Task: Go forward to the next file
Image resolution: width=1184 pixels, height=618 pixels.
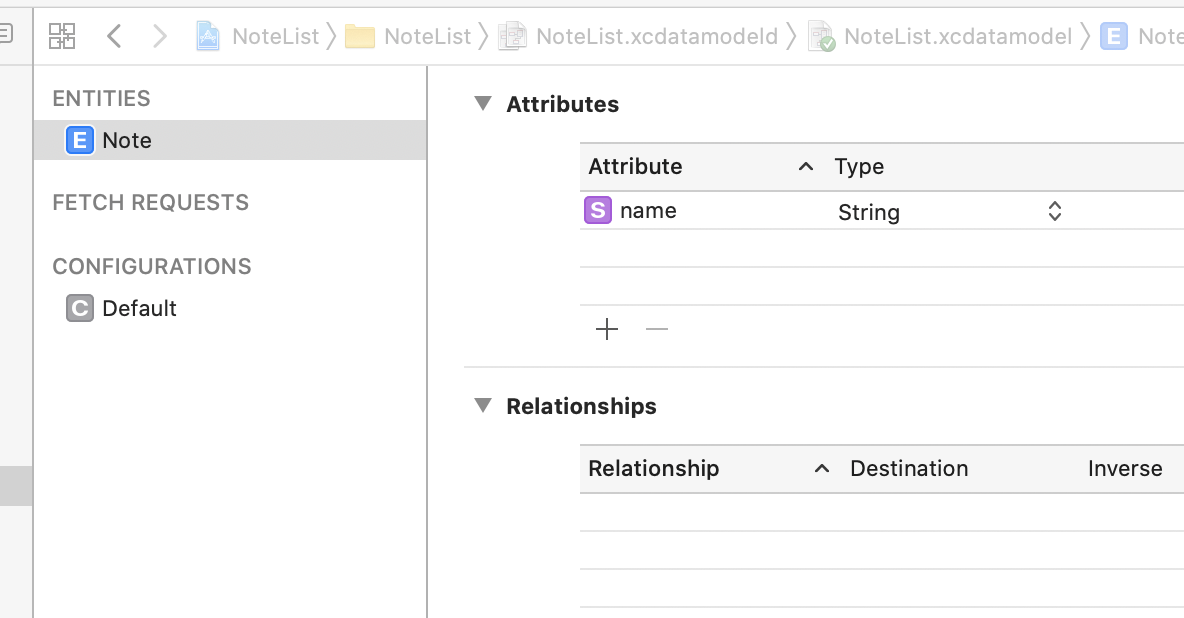Action: (x=159, y=36)
